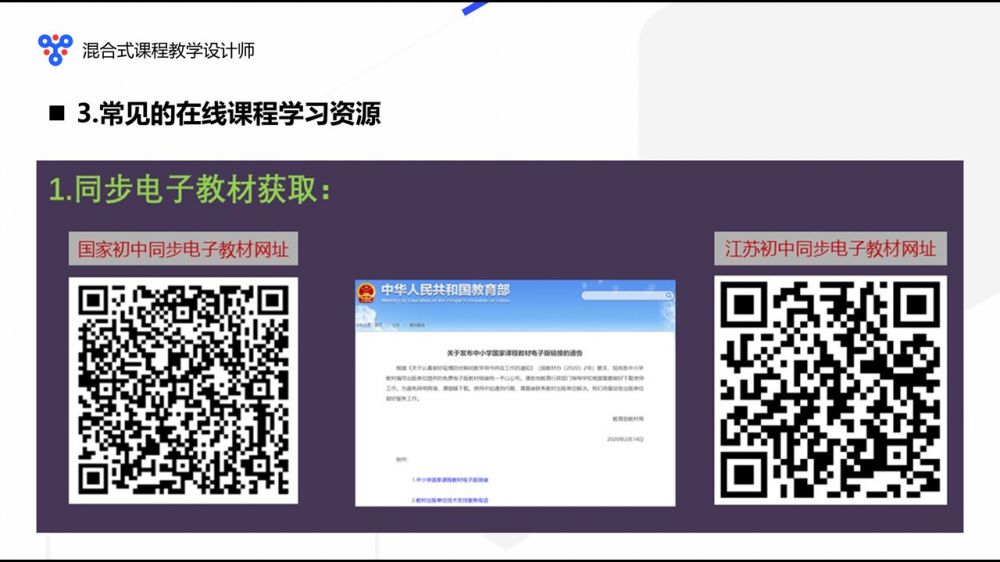Click the 江苏初中同步电子教材网址 label

(829, 248)
